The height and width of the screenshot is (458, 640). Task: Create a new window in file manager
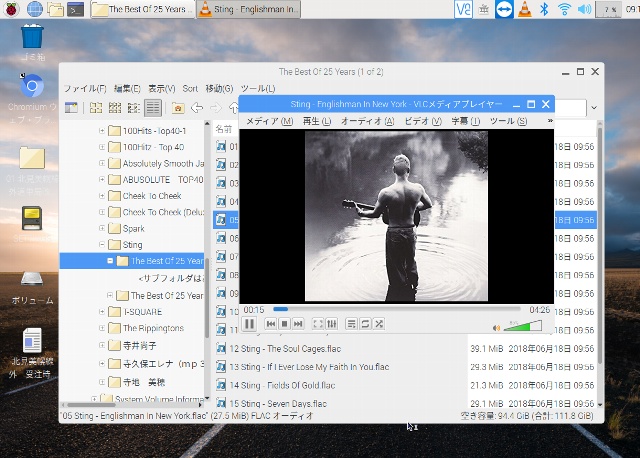click(71, 108)
